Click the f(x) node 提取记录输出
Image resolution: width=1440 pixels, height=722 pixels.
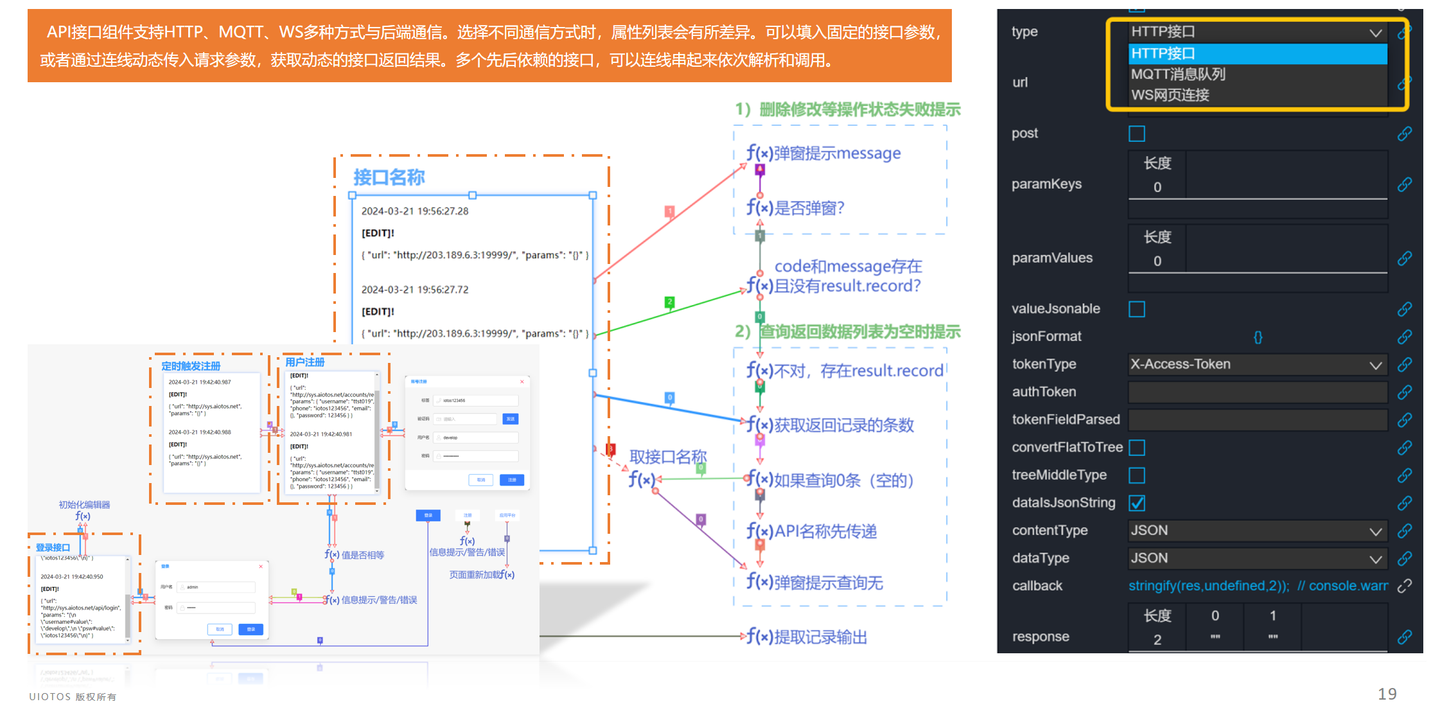806,636
